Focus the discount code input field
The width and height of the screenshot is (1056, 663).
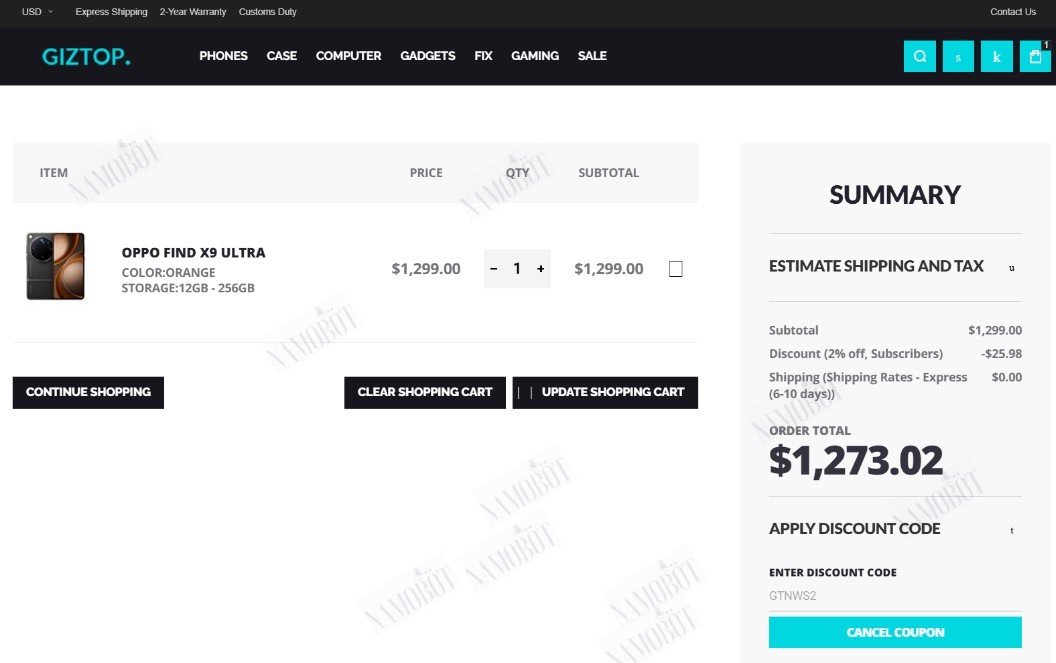[895, 596]
